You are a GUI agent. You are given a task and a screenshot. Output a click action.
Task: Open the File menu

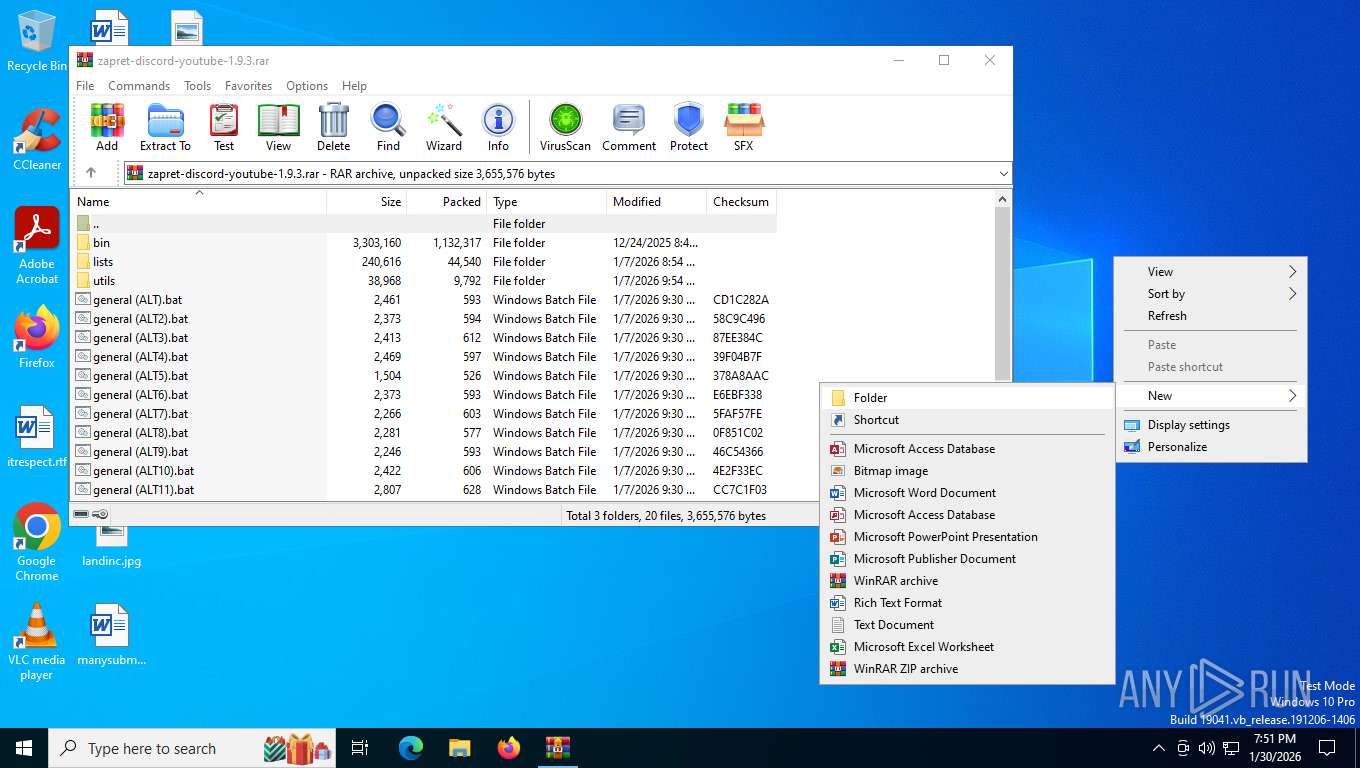(x=86, y=86)
